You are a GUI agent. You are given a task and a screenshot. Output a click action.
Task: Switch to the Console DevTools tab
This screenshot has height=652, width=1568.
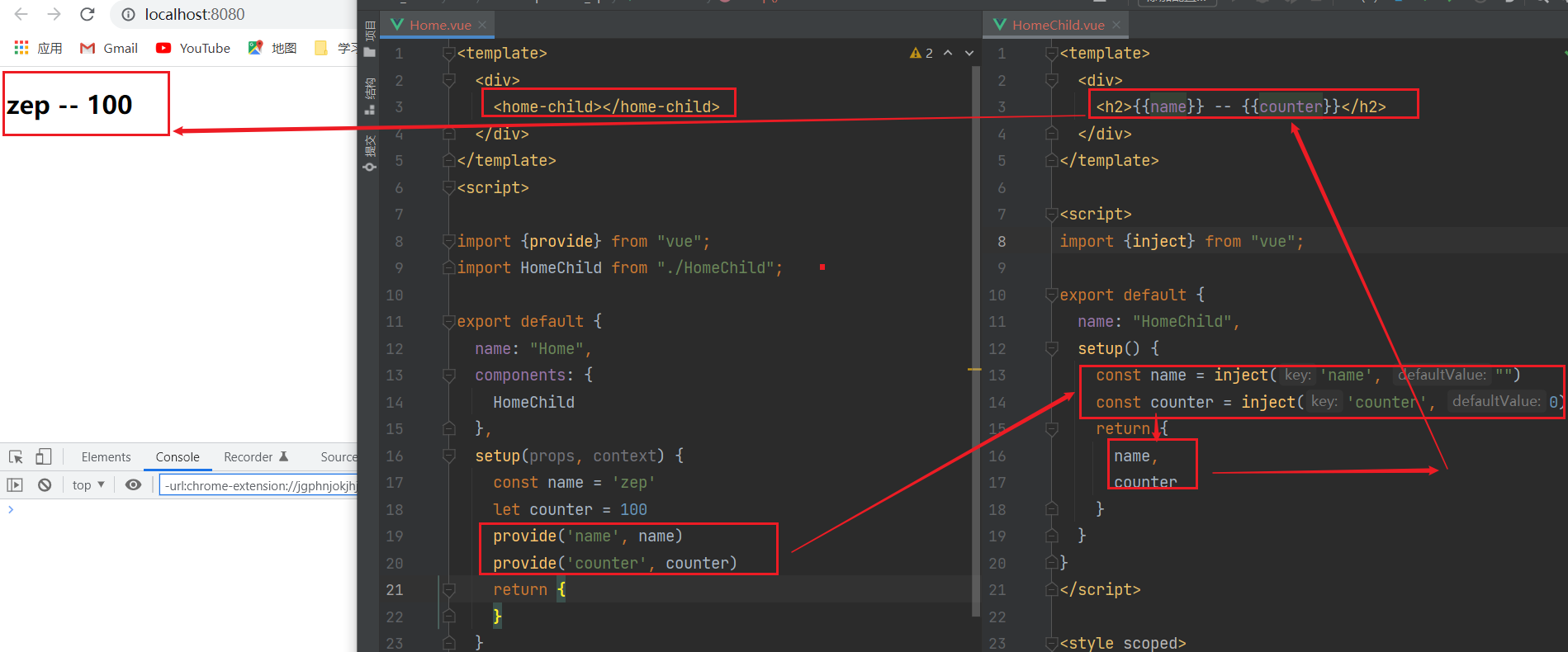pos(178,456)
